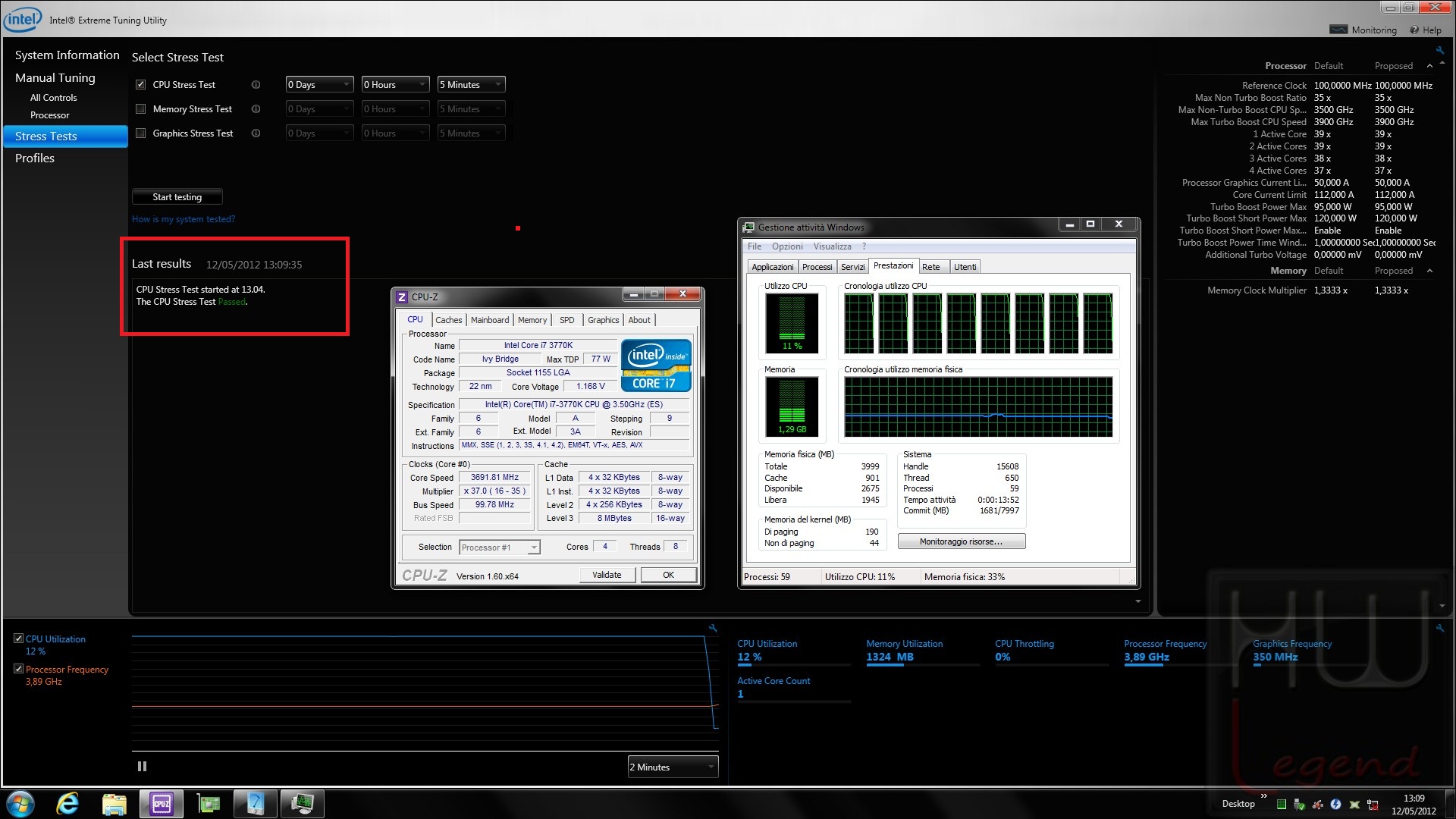Click the pale green X tray icon

point(1354,805)
